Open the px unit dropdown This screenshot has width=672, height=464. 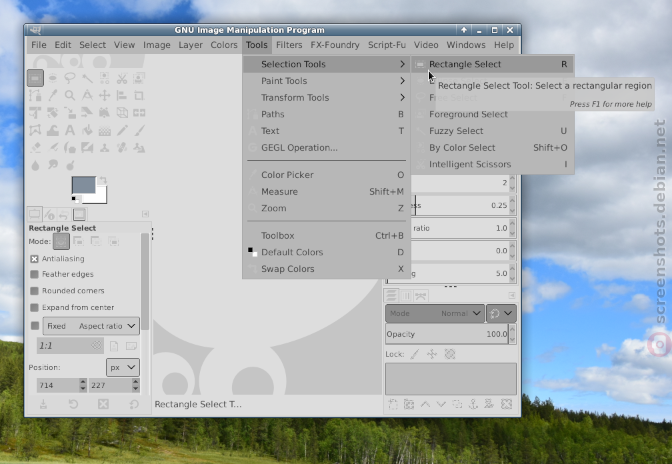(123, 368)
